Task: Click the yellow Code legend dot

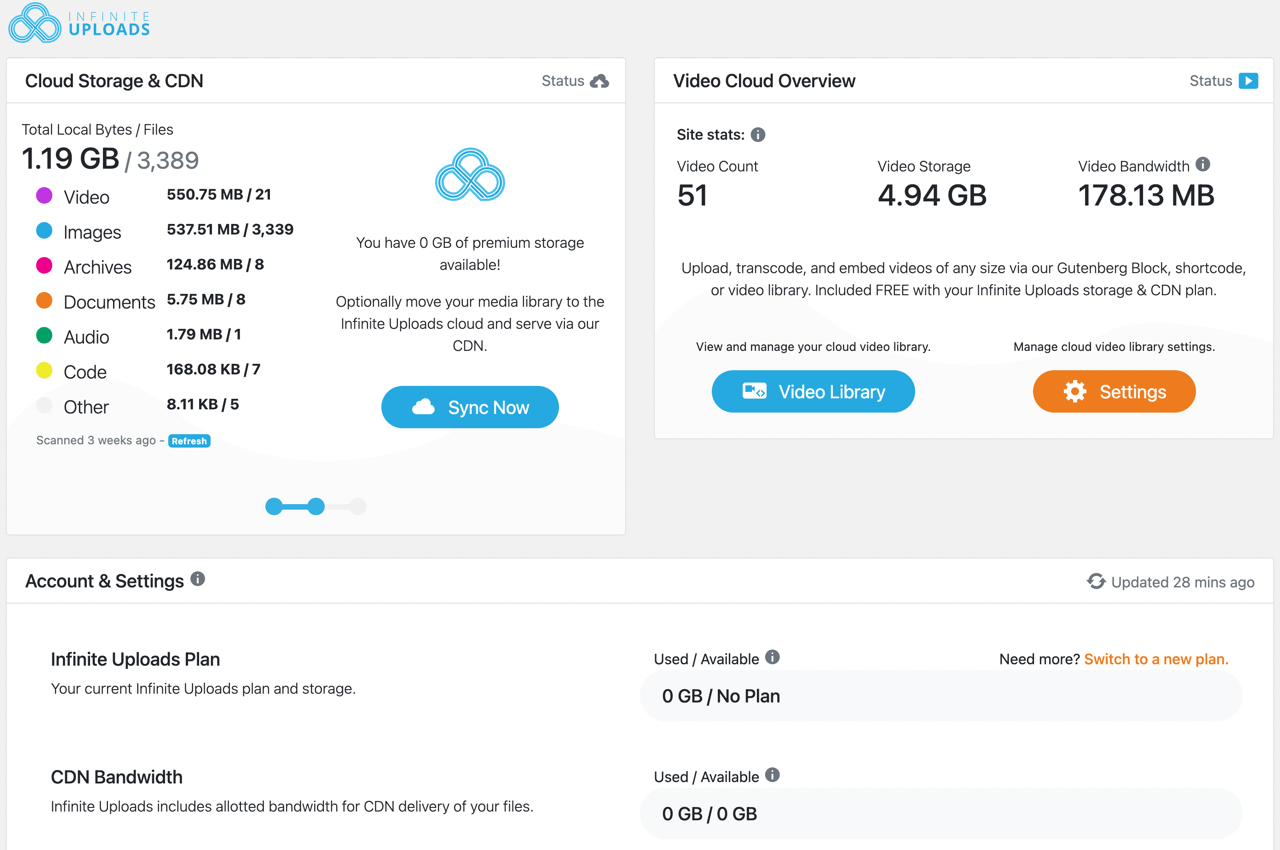Action: click(x=44, y=370)
